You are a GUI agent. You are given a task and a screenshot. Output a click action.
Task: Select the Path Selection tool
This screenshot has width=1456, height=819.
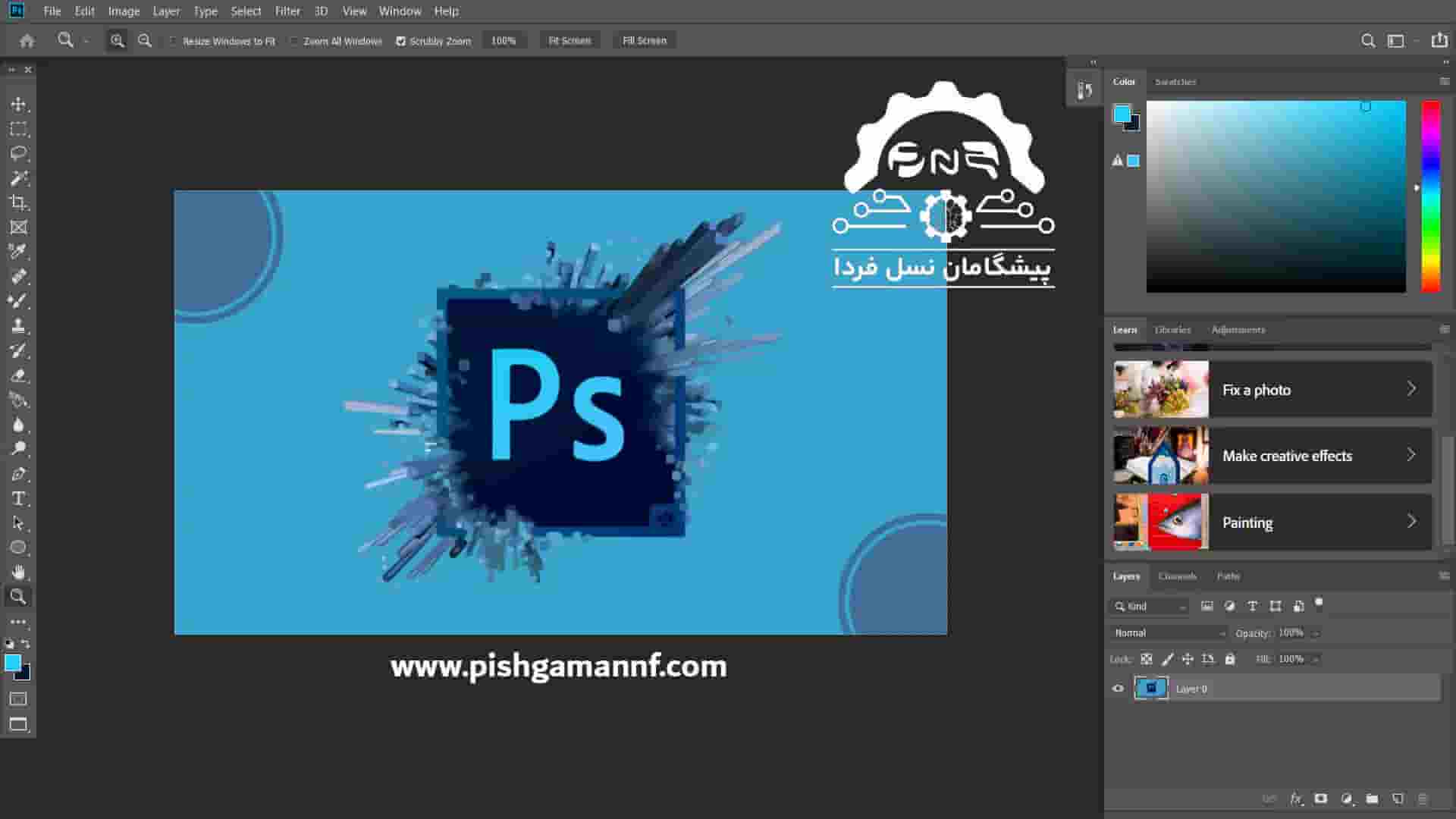(18, 523)
